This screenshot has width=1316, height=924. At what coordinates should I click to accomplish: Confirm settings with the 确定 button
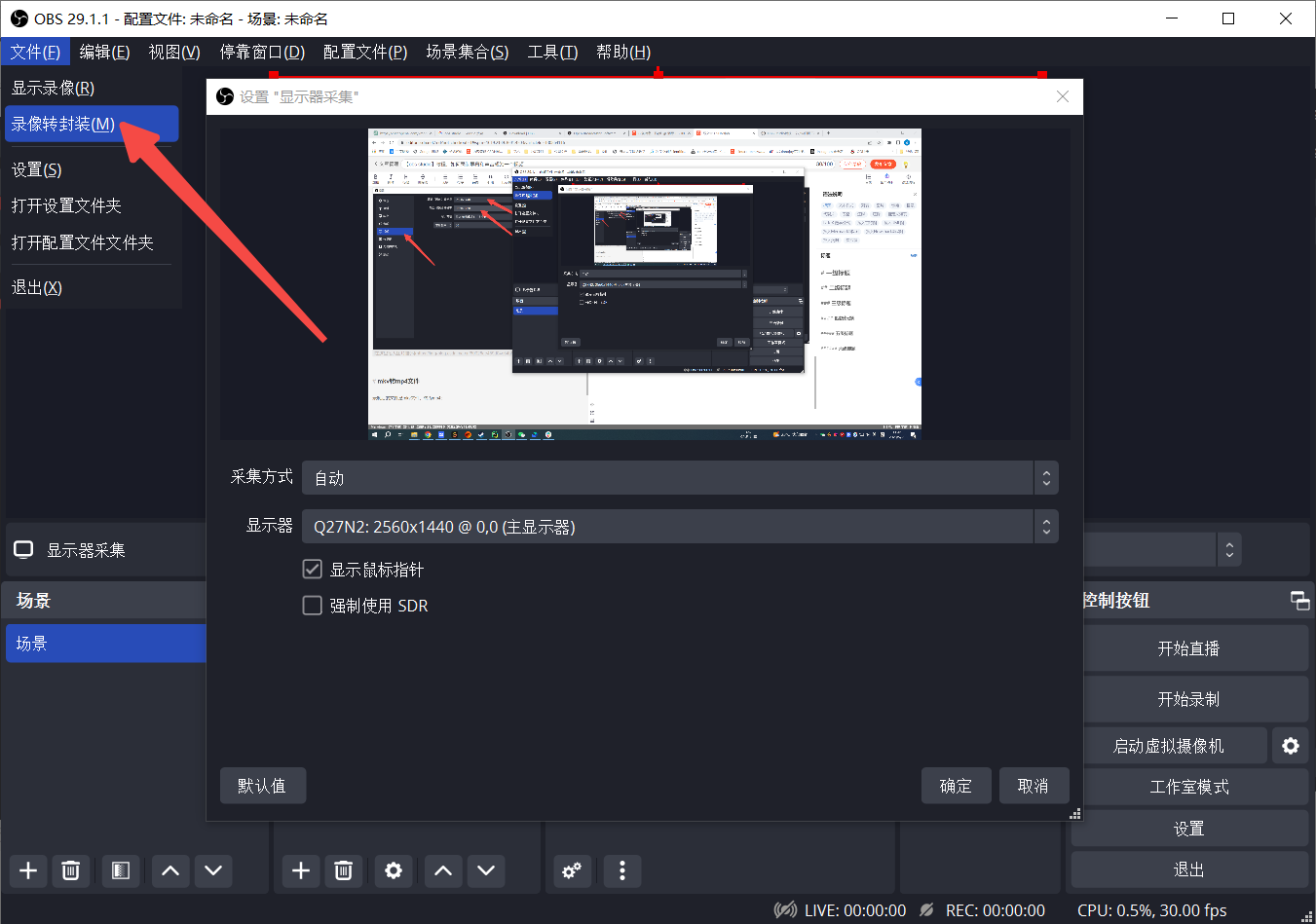956,785
